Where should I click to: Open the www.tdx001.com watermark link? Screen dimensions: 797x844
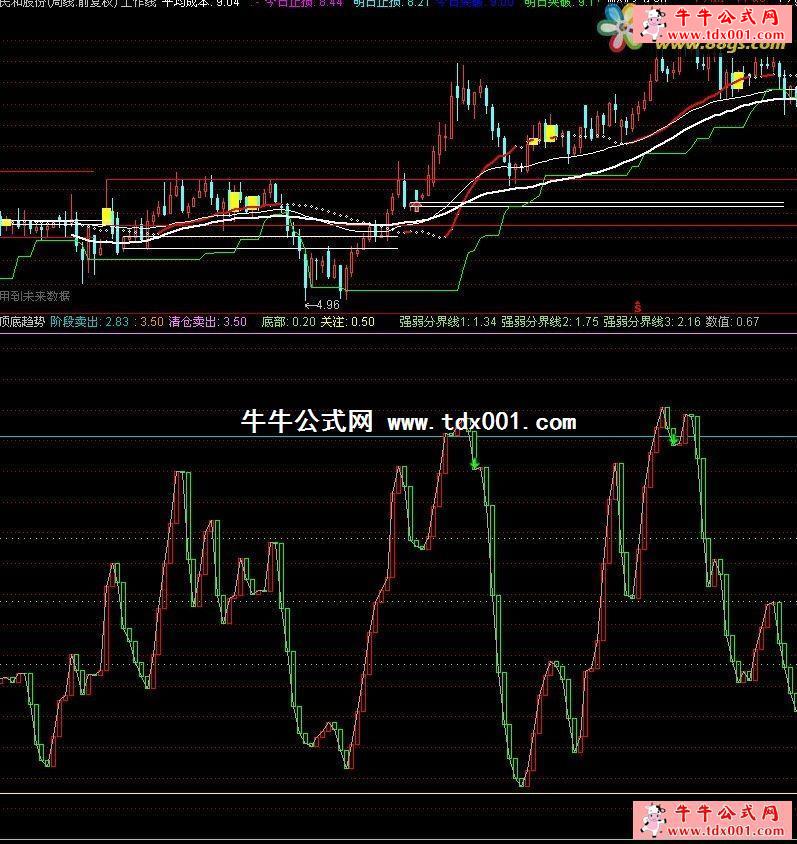click(481, 423)
